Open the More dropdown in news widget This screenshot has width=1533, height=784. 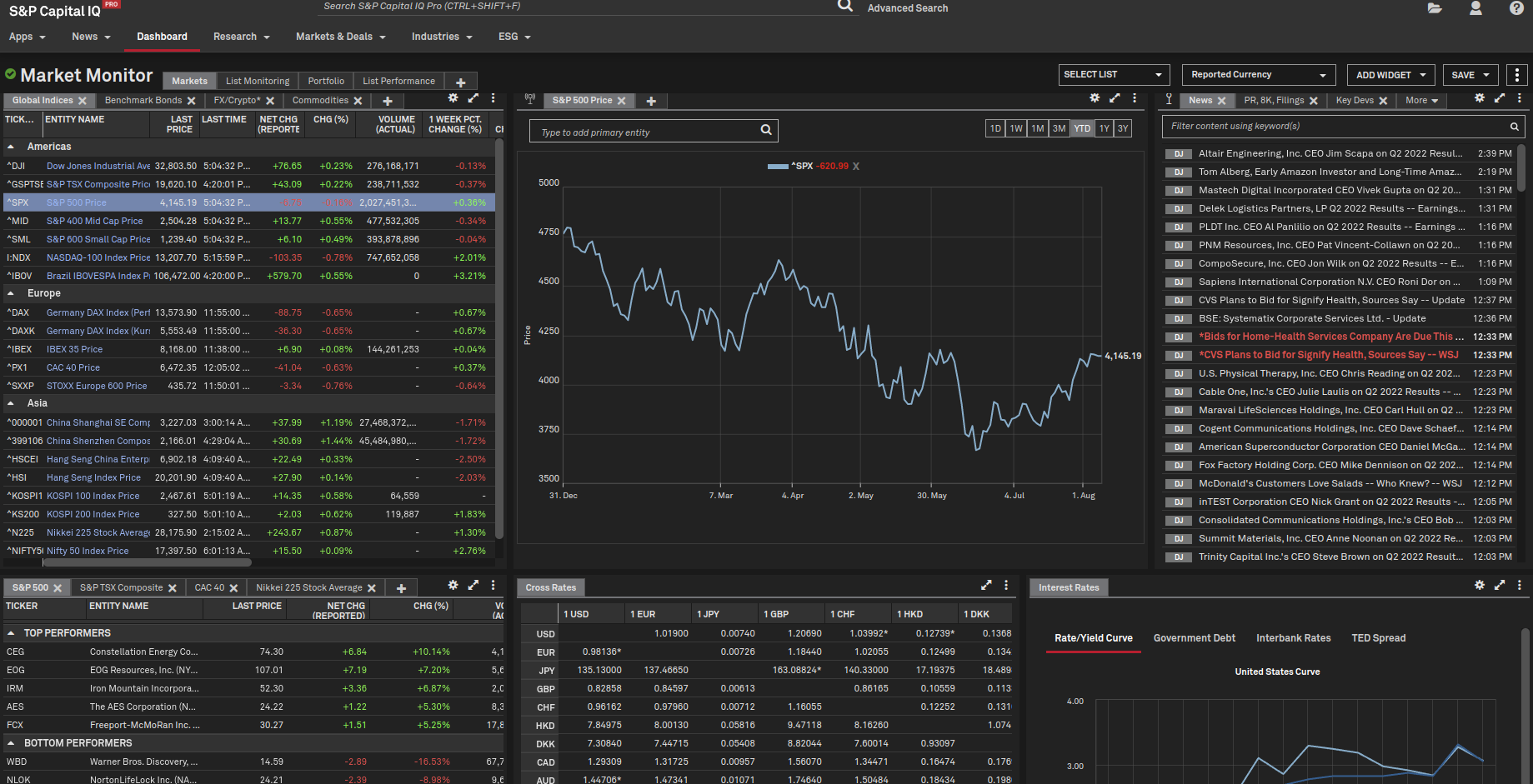(1422, 101)
